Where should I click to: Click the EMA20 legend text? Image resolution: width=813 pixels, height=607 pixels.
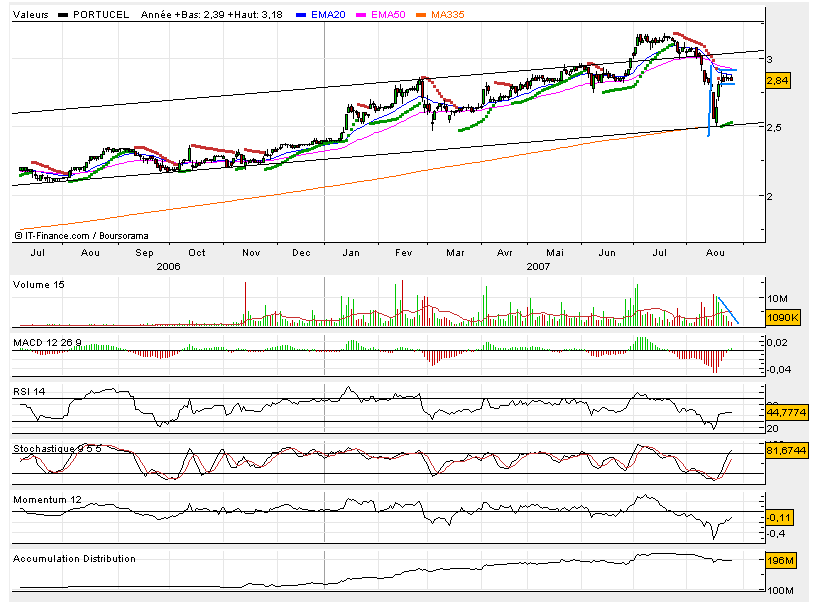click(x=329, y=17)
